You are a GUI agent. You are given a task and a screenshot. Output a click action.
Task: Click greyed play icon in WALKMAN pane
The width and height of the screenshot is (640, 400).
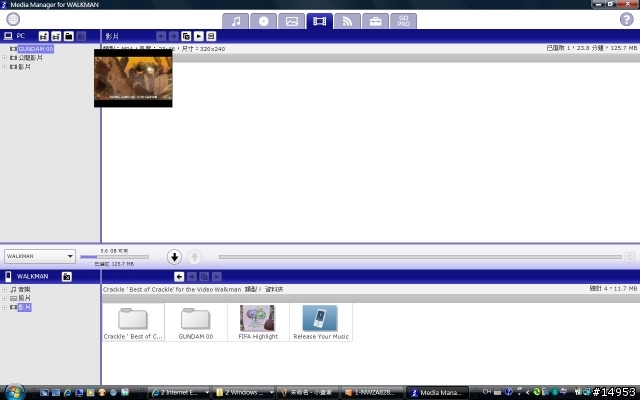click(216, 277)
